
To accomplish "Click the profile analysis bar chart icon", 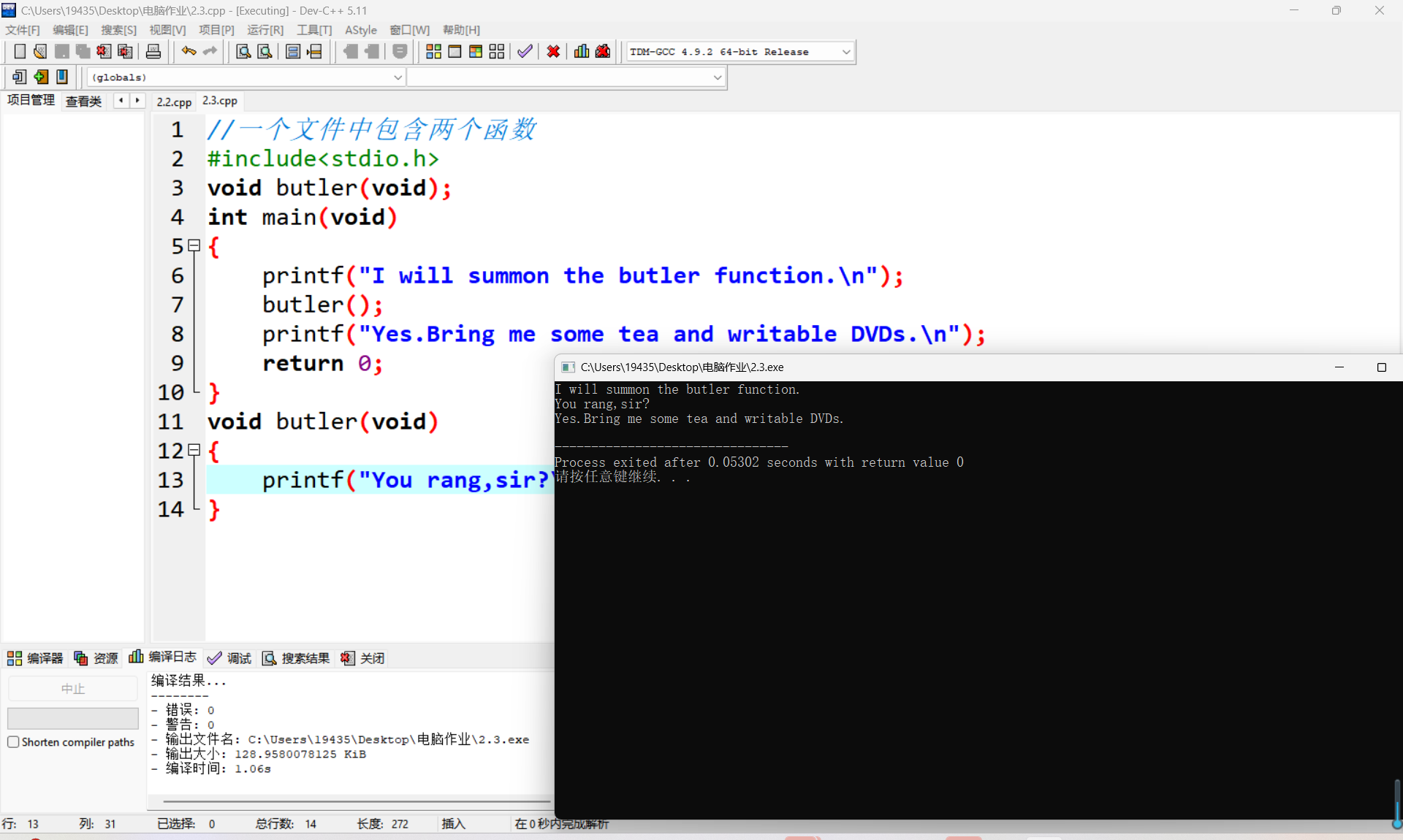I will click(582, 51).
